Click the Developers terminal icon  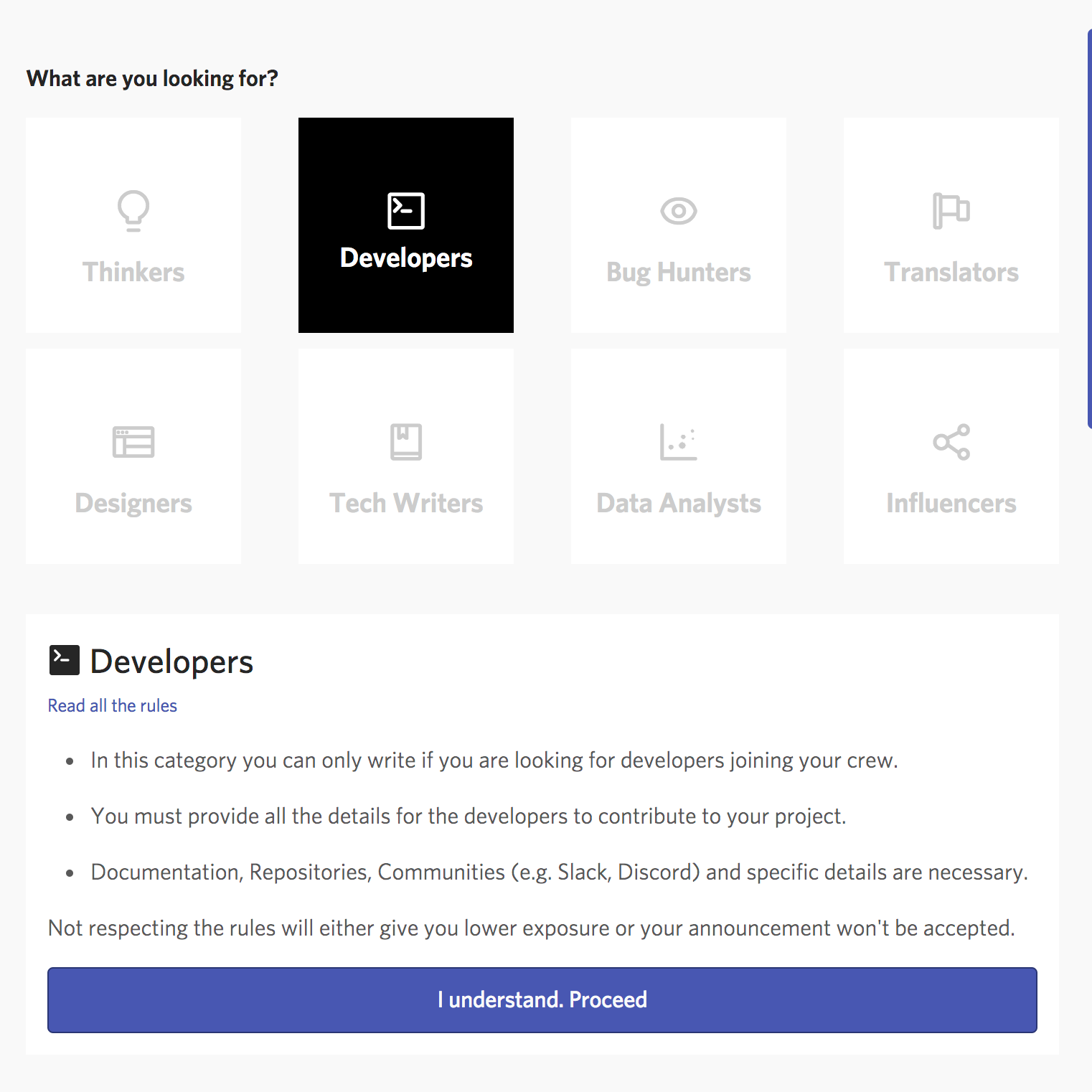[406, 211]
